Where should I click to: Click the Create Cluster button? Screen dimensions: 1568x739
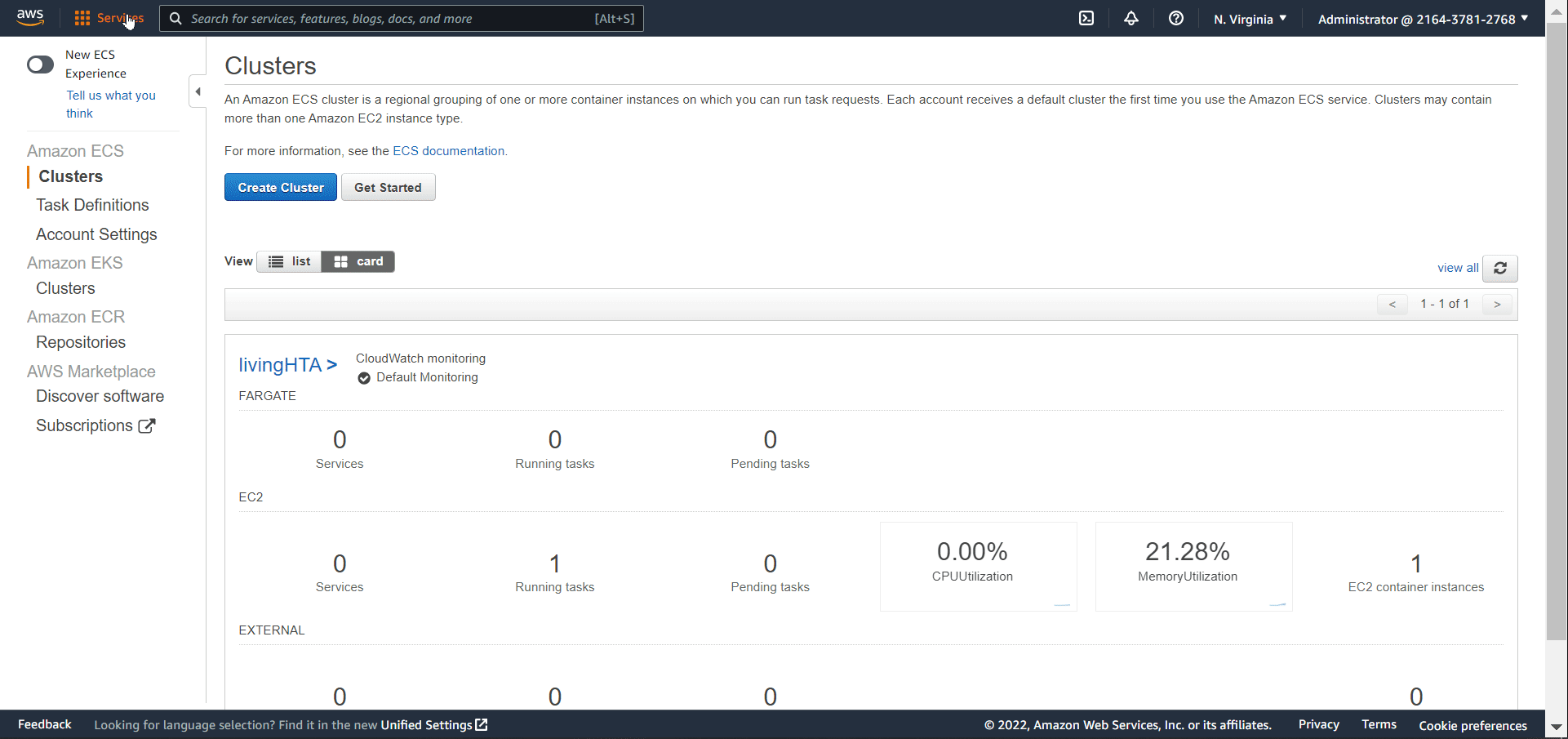[x=281, y=187]
